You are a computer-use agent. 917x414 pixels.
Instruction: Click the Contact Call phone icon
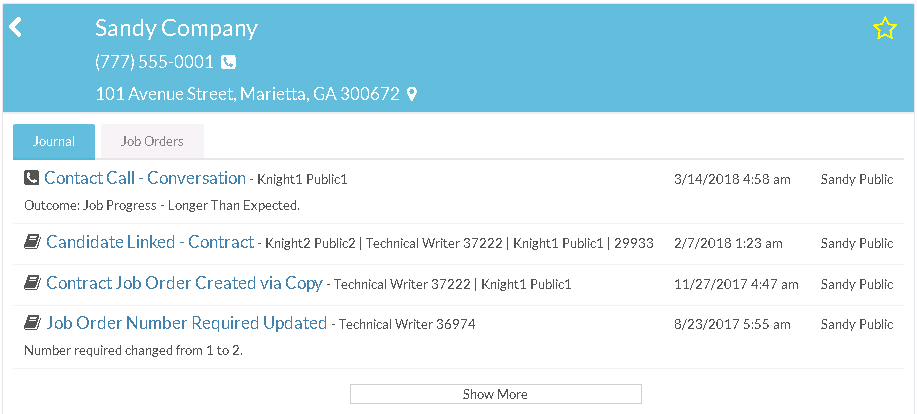31,178
